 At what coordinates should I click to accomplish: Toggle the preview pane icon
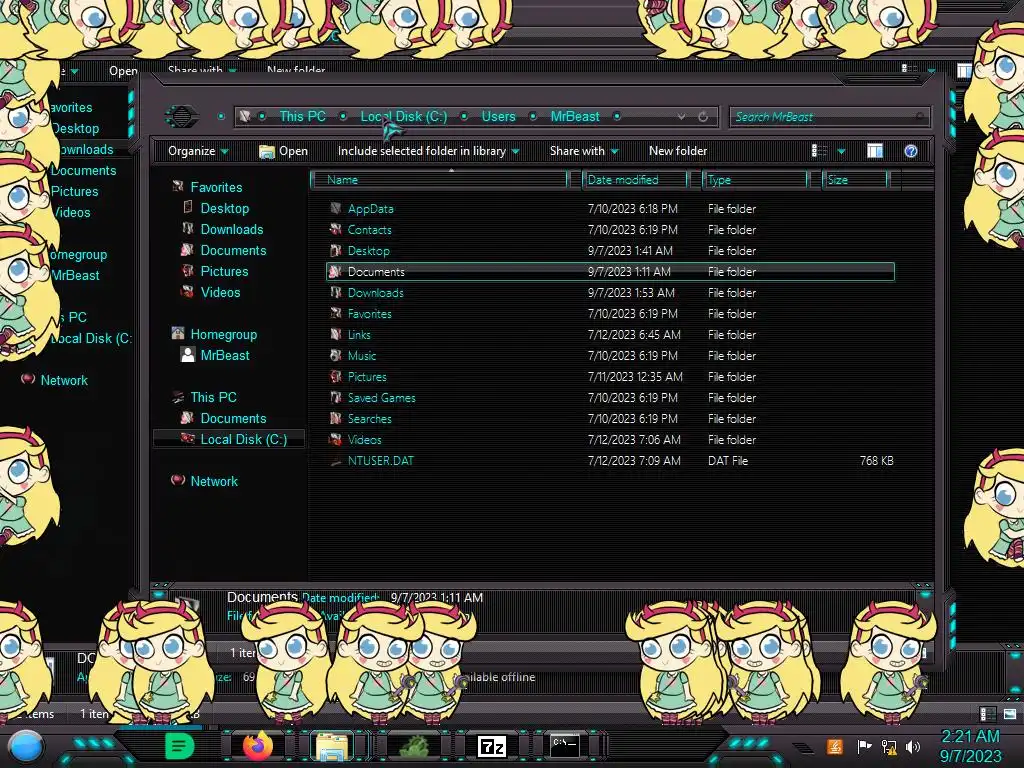[875, 151]
